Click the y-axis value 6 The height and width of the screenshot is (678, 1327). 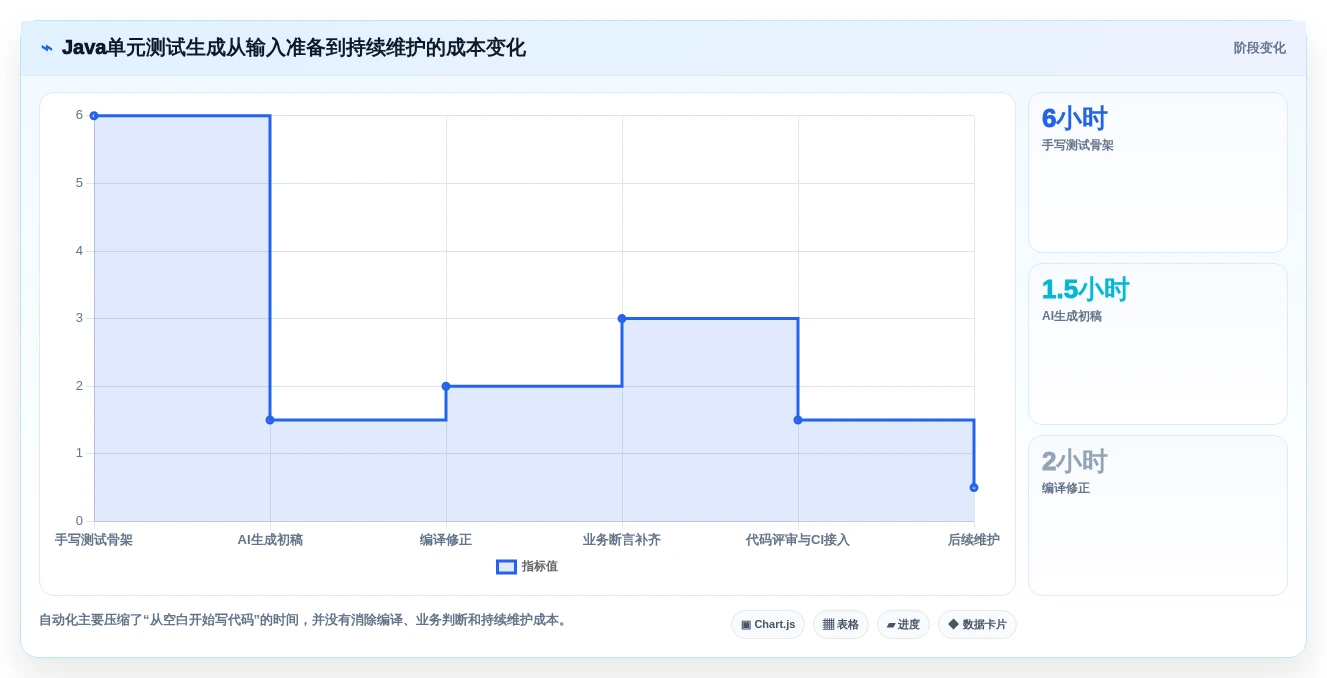[79, 115]
